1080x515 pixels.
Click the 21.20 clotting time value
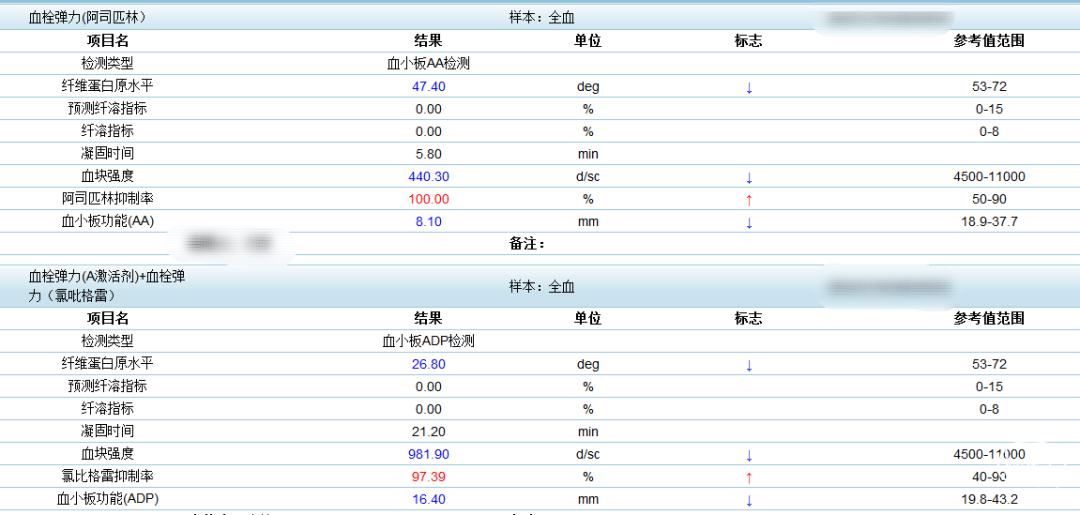click(x=428, y=432)
